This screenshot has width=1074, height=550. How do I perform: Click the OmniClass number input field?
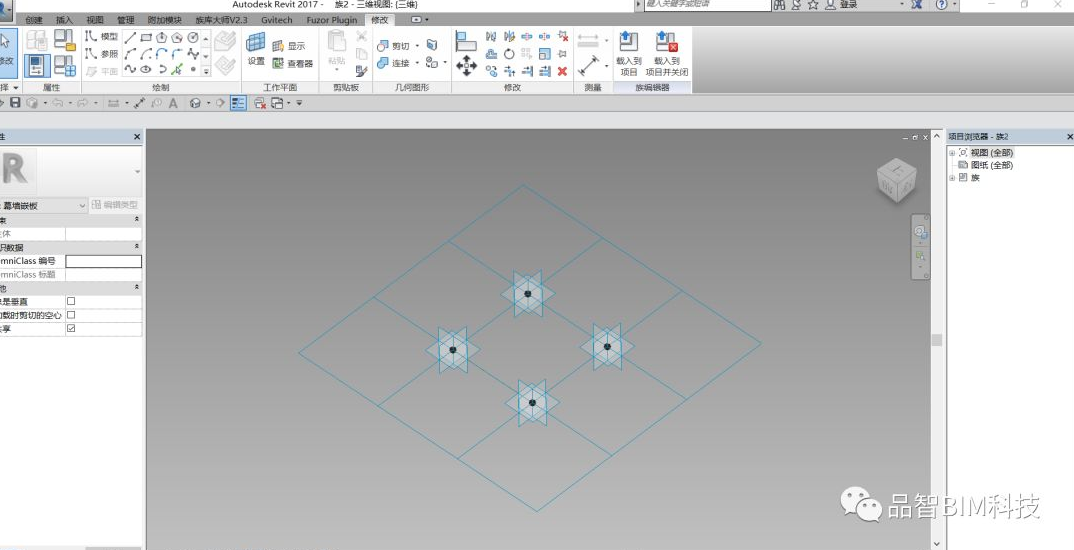[x=103, y=261]
